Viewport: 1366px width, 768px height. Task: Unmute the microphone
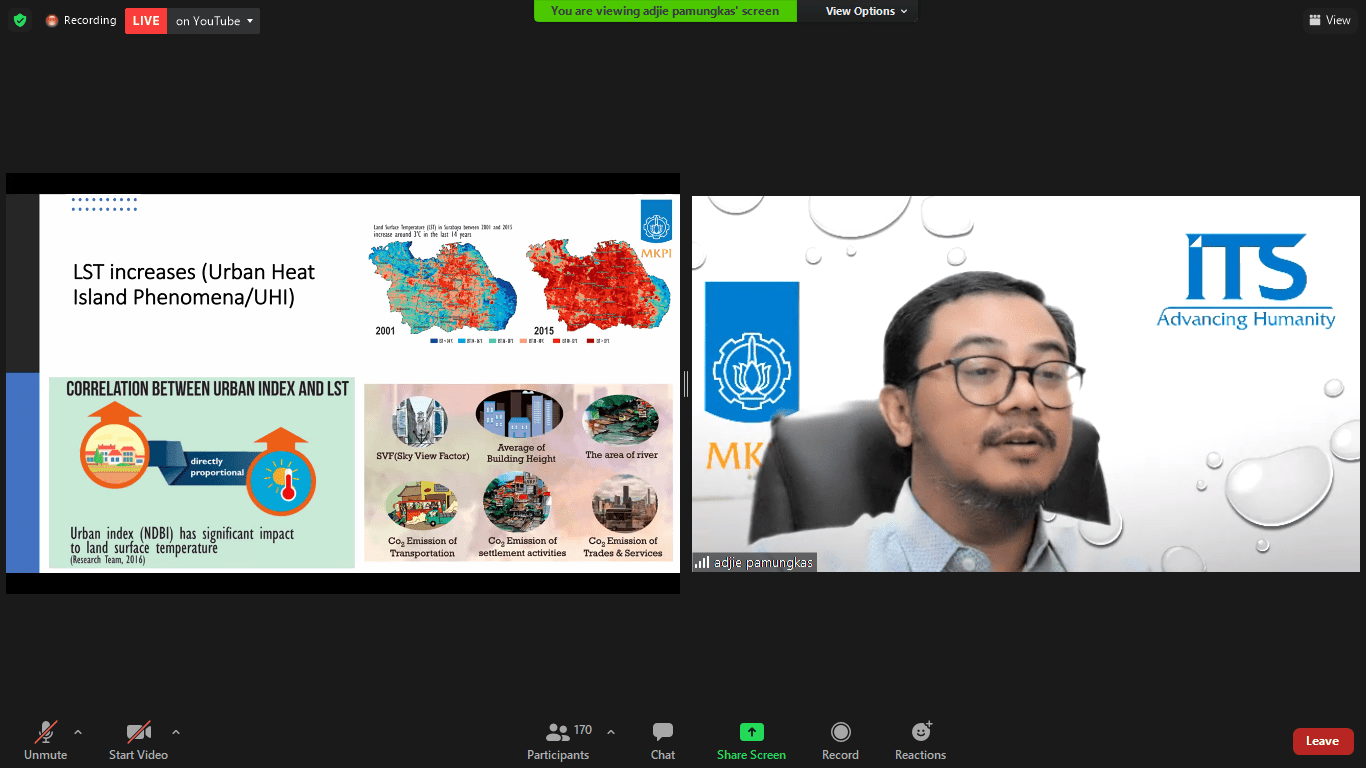point(45,741)
